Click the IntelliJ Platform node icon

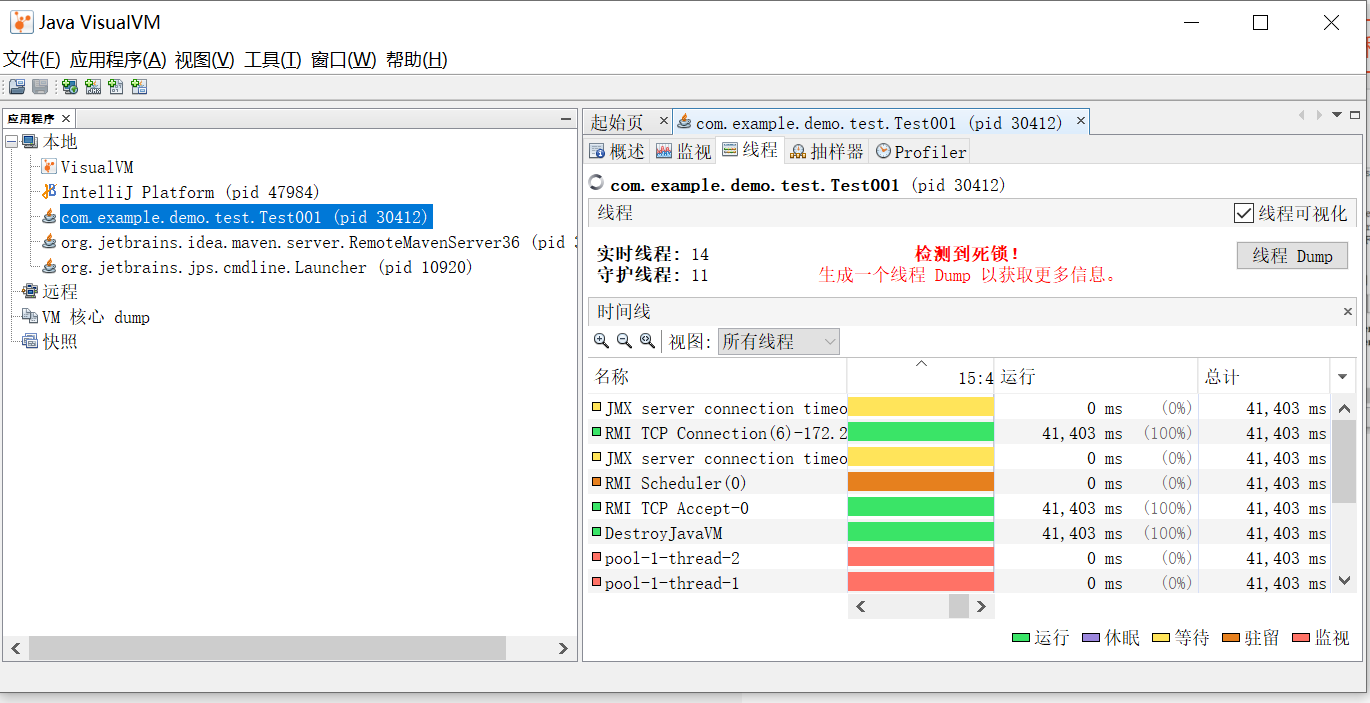coord(49,192)
